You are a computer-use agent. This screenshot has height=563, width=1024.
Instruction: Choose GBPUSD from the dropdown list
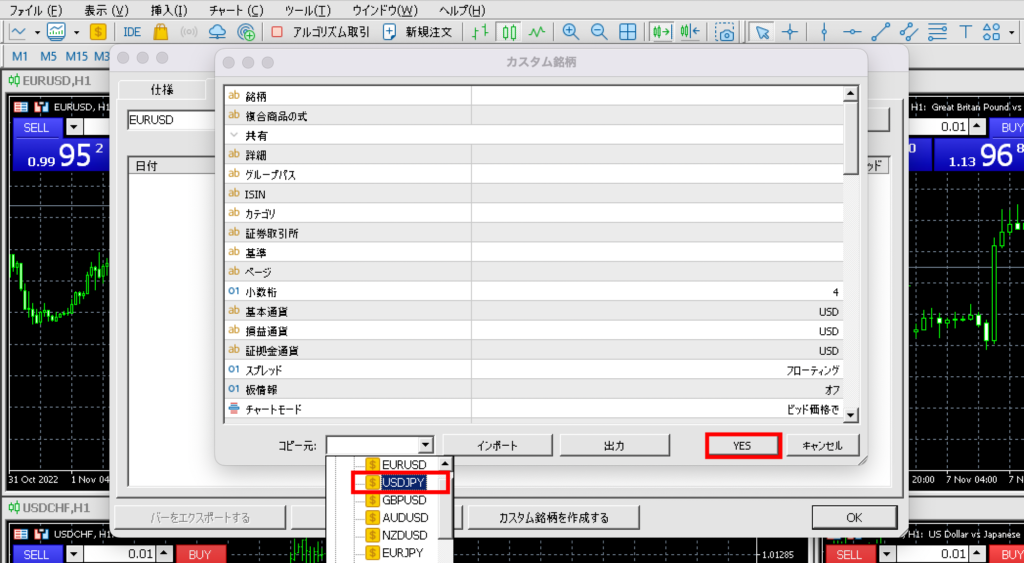[404, 500]
